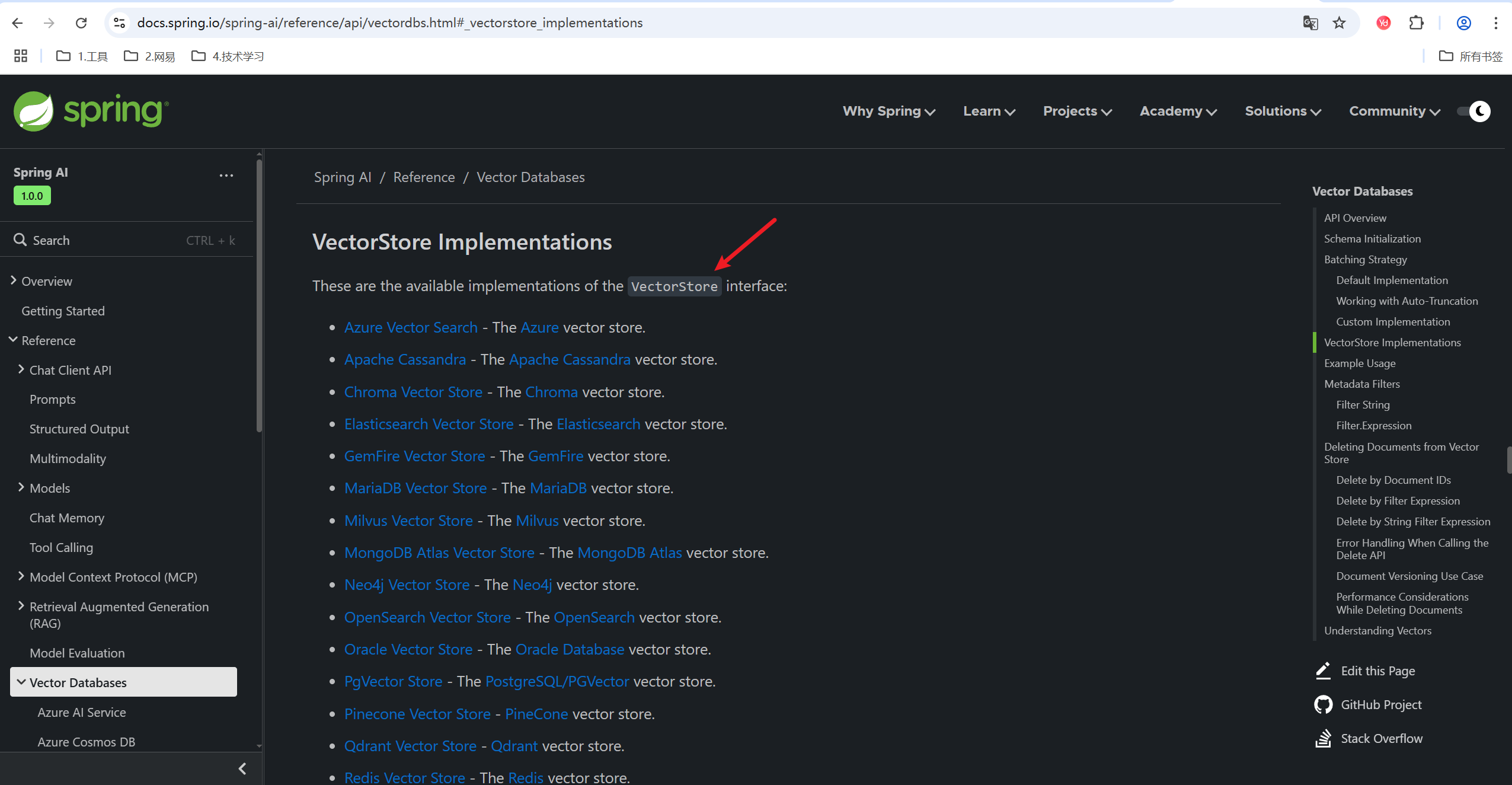Screen dimensions: 1512x785
Task: Expand the Chat Client API section
Action: 21,369
